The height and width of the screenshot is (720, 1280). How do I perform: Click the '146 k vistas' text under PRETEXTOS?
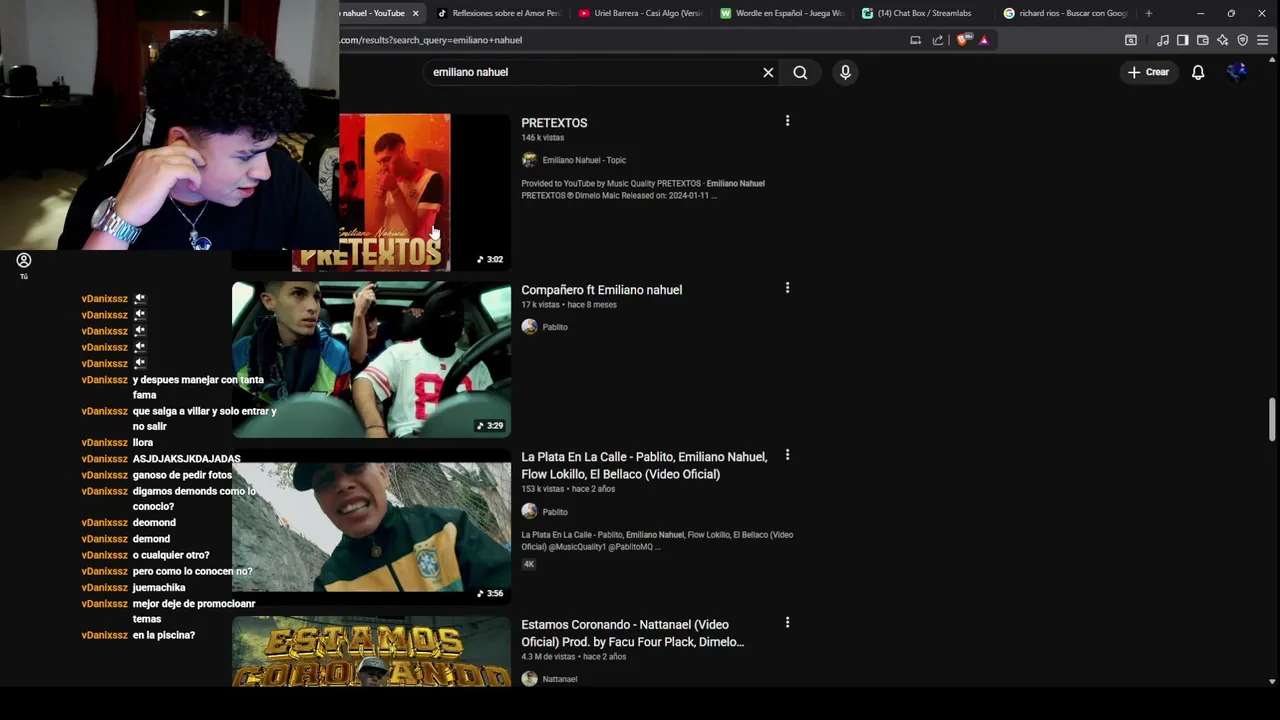(x=543, y=138)
